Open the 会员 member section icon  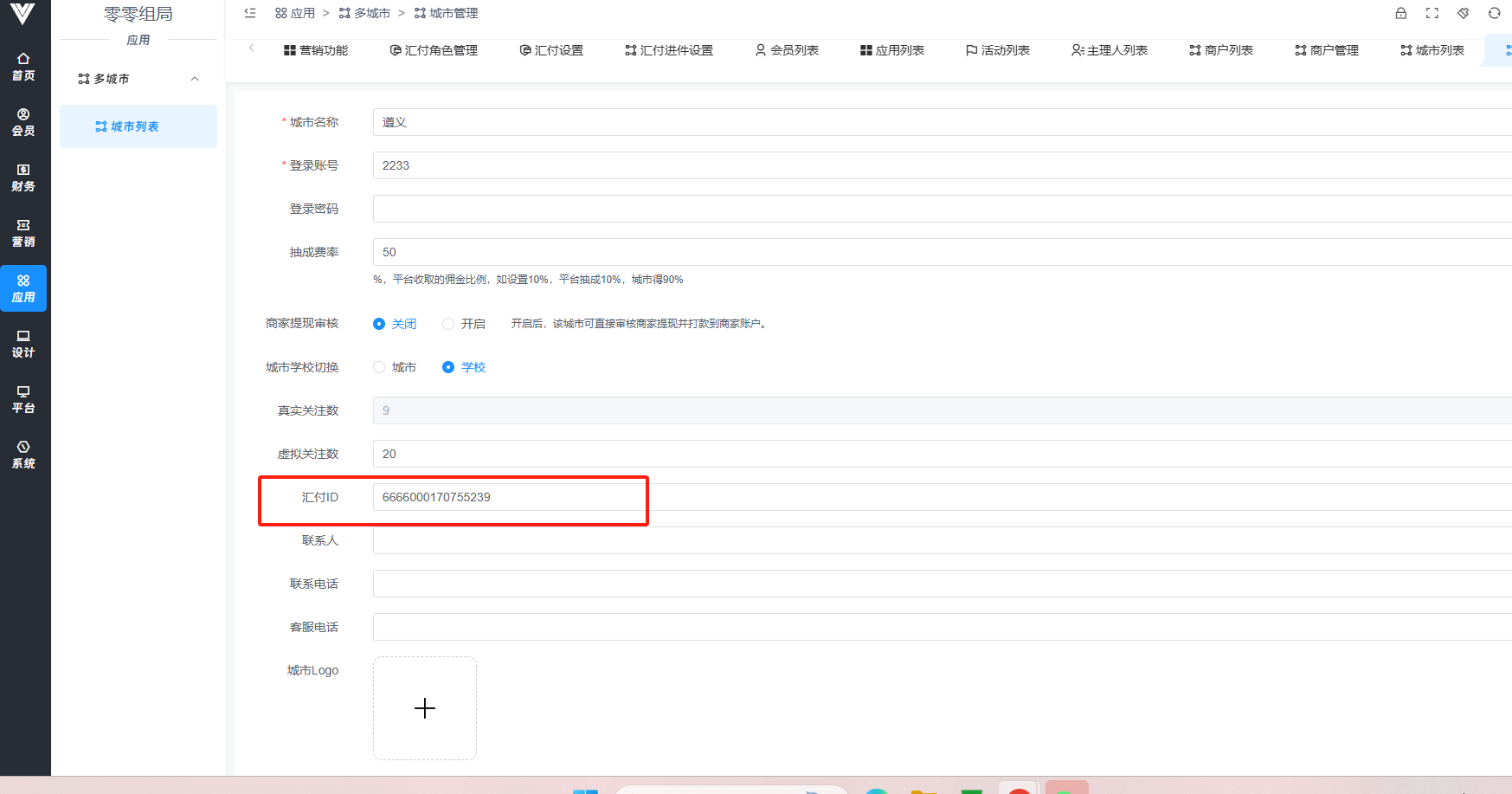click(23, 122)
